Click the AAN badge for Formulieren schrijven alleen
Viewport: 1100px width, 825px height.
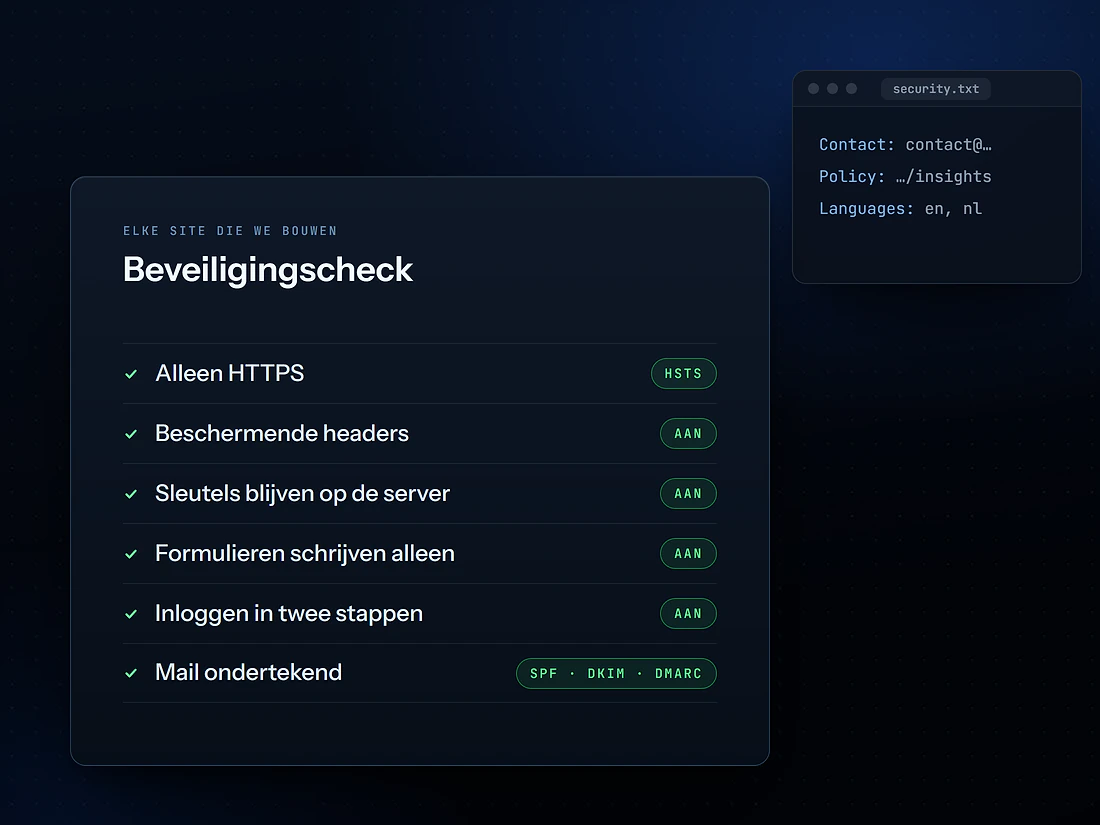688,554
